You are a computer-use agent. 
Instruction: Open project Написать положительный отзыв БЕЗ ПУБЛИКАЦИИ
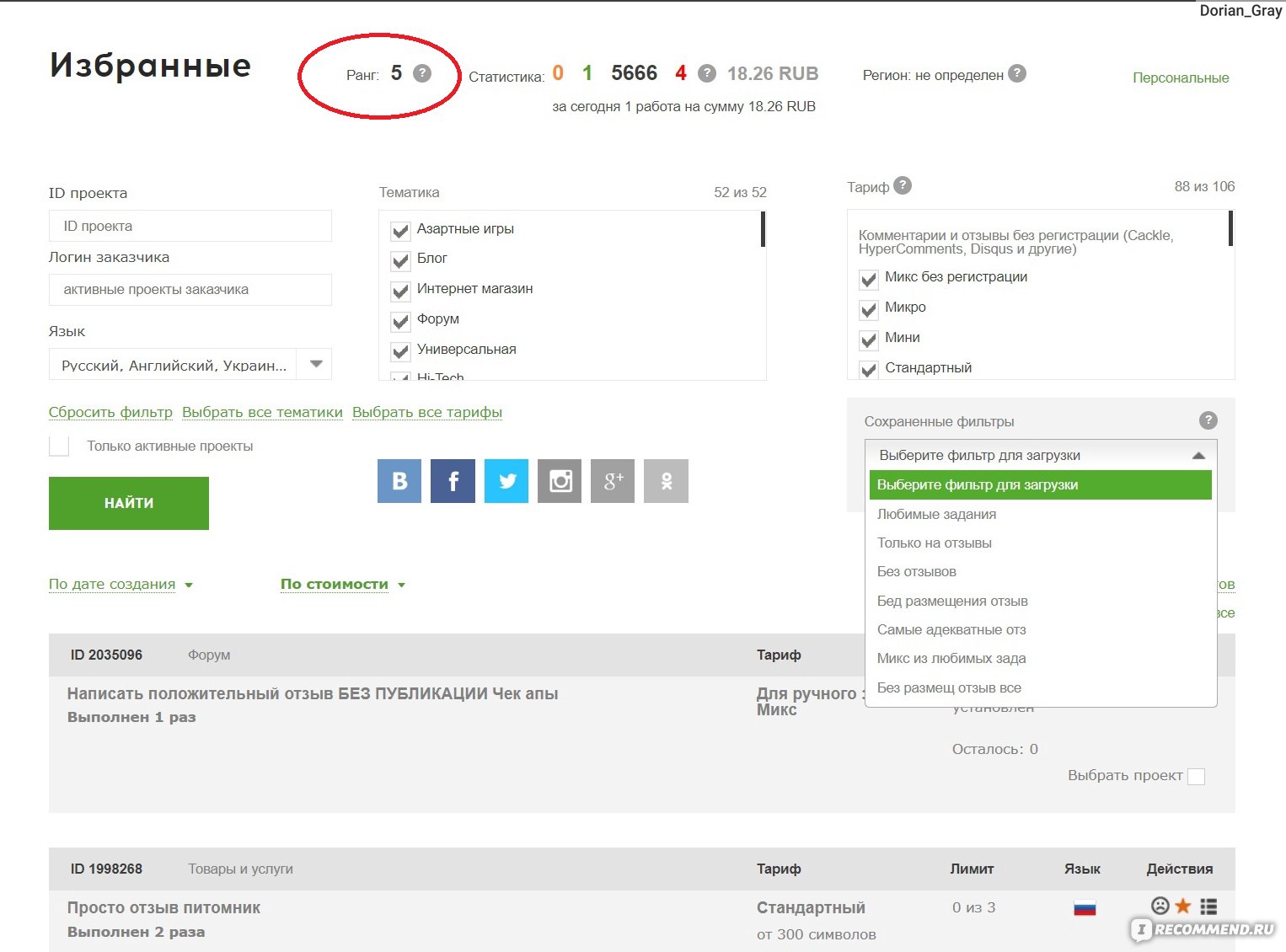(x=313, y=693)
